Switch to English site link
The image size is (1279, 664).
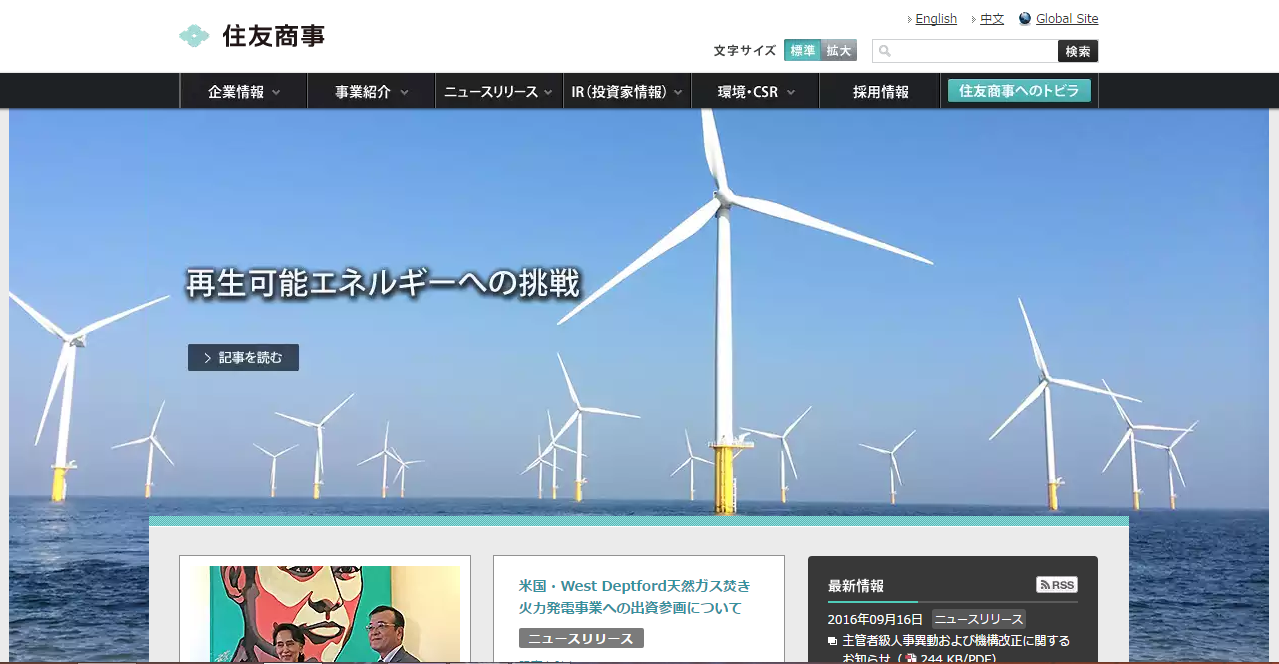click(x=936, y=19)
